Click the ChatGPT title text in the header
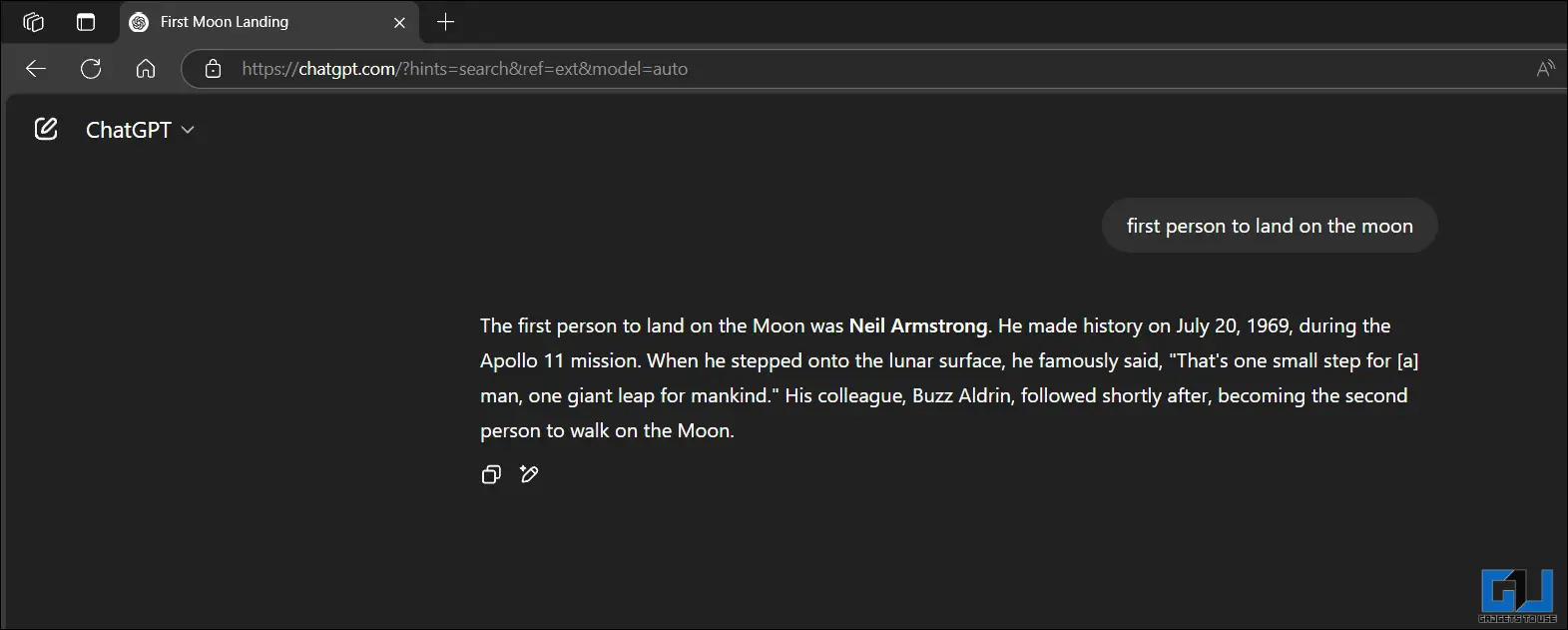Screen dimensions: 1568x630 [x=129, y=130]
